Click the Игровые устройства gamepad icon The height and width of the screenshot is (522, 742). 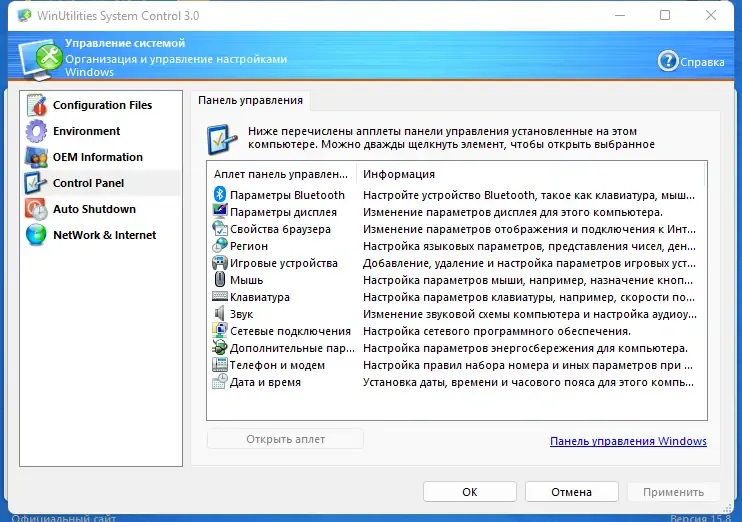click(x=220, y=263)
